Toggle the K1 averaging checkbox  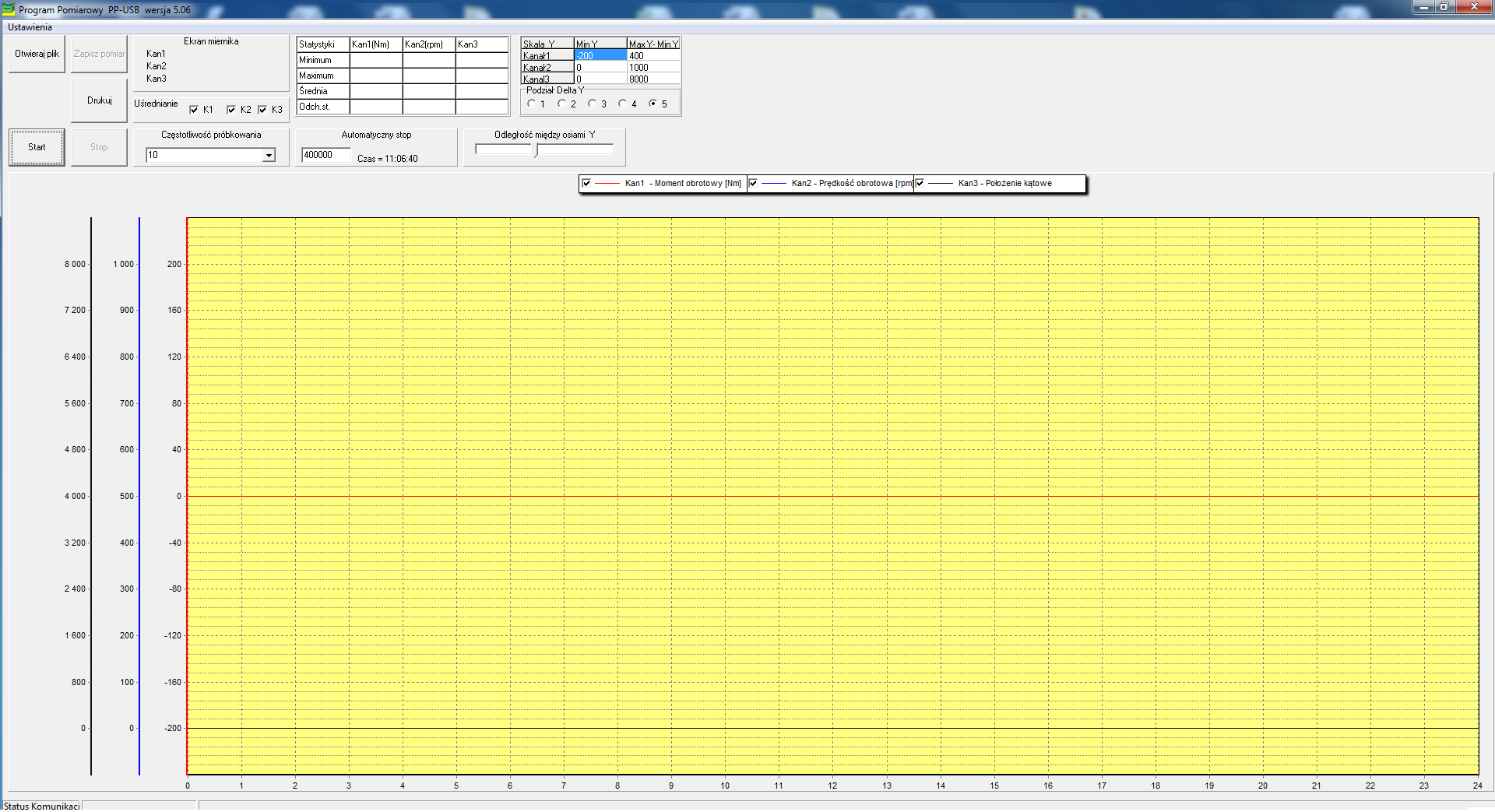195,110
